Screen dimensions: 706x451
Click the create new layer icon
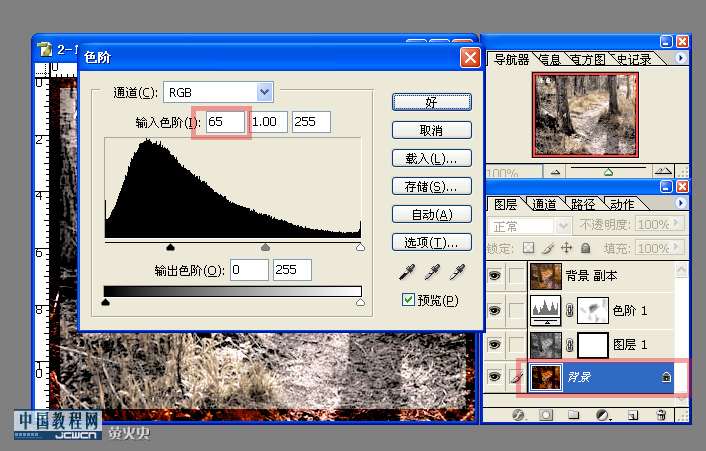click(633, 415)
